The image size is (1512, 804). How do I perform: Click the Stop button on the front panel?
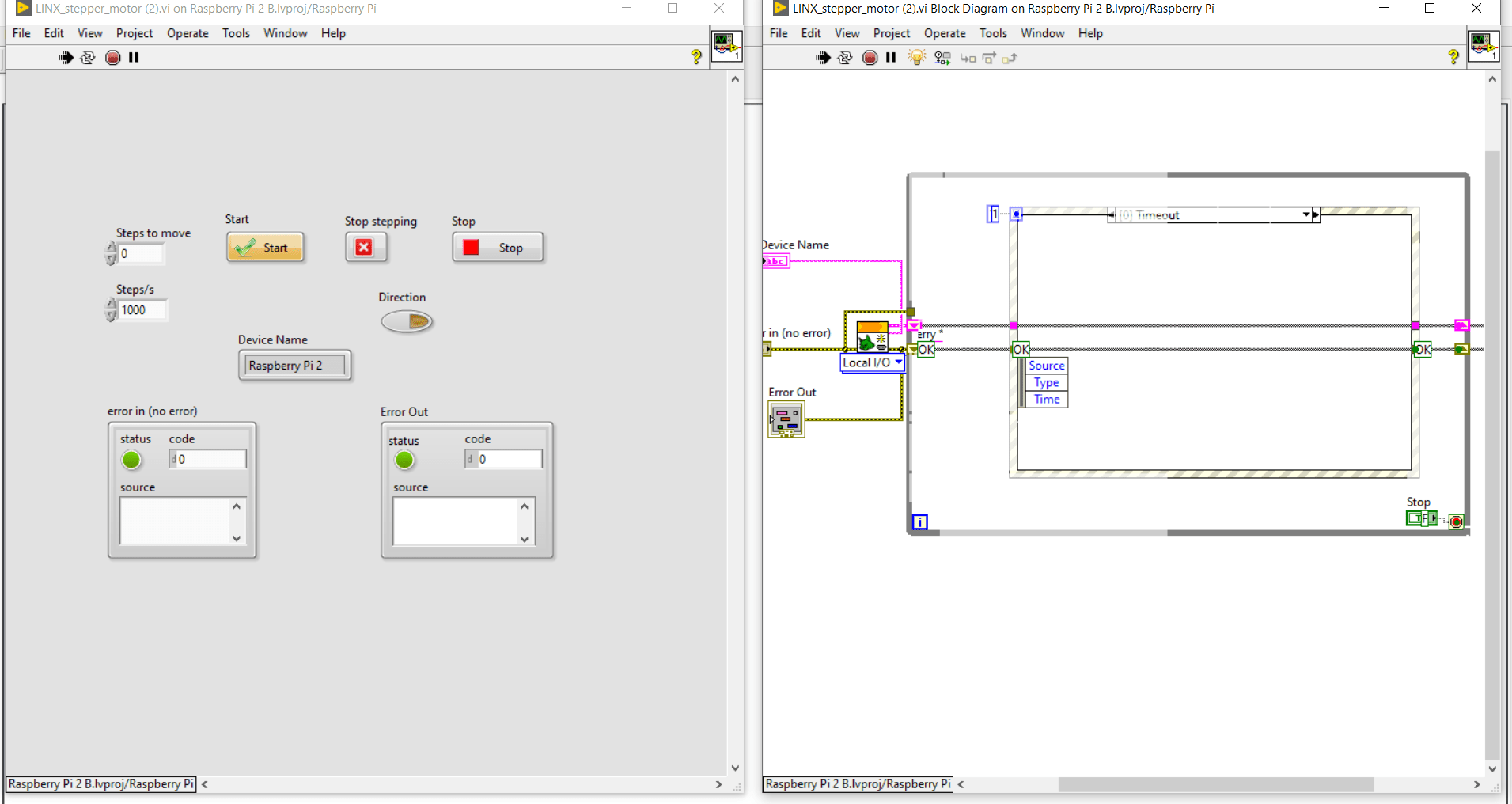498,246
